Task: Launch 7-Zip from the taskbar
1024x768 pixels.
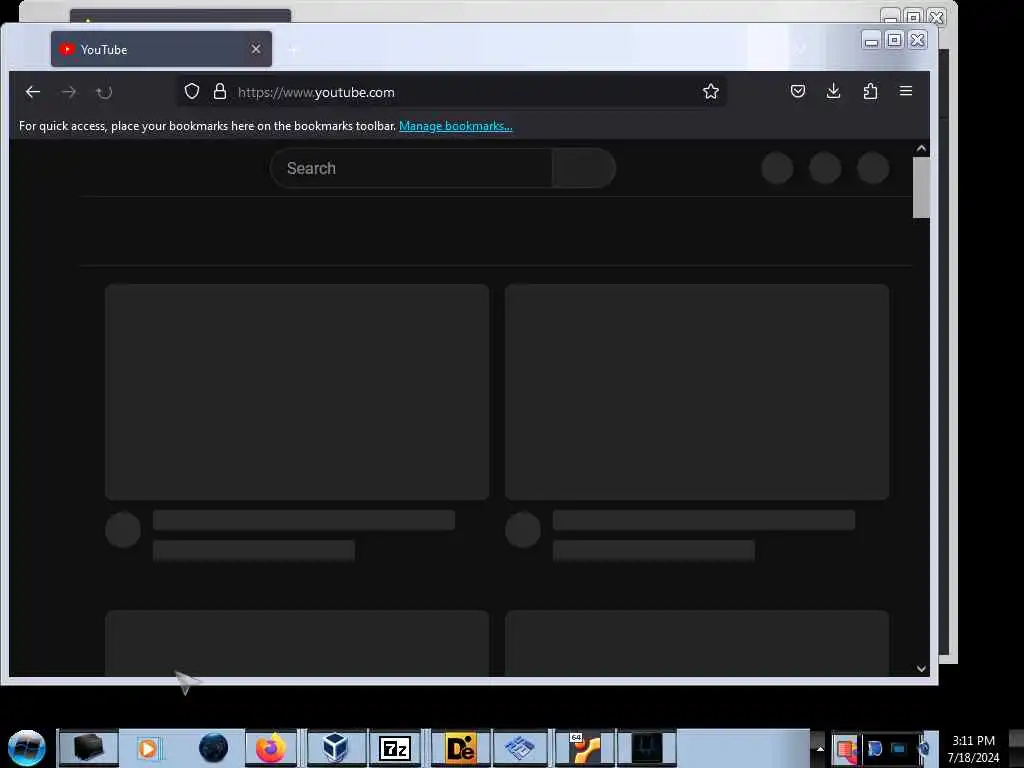Action: tap(395, 748)
